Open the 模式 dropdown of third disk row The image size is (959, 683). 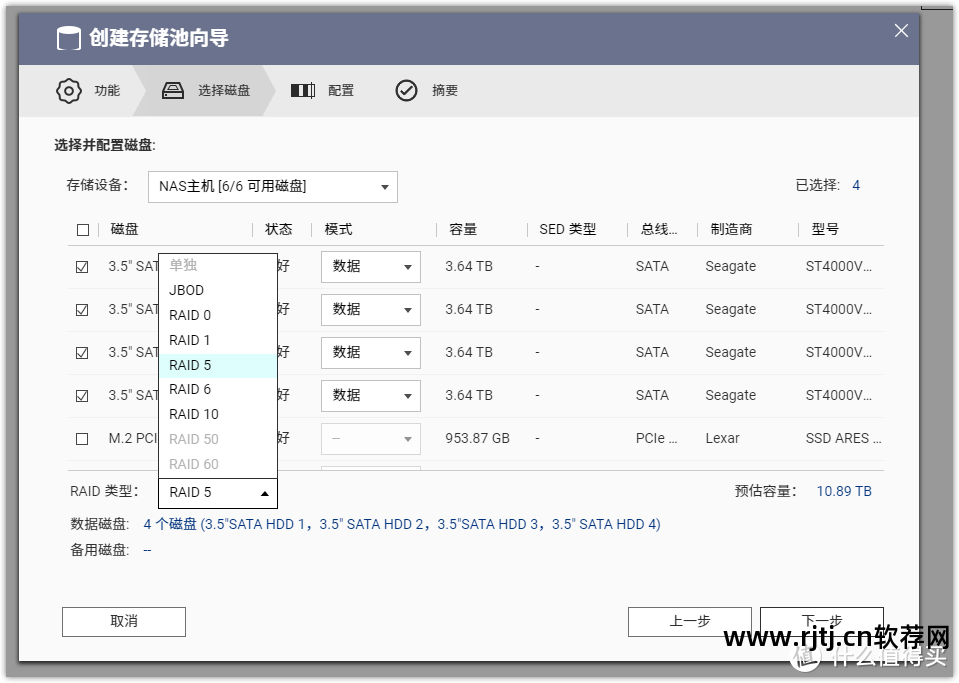[371, 353]
